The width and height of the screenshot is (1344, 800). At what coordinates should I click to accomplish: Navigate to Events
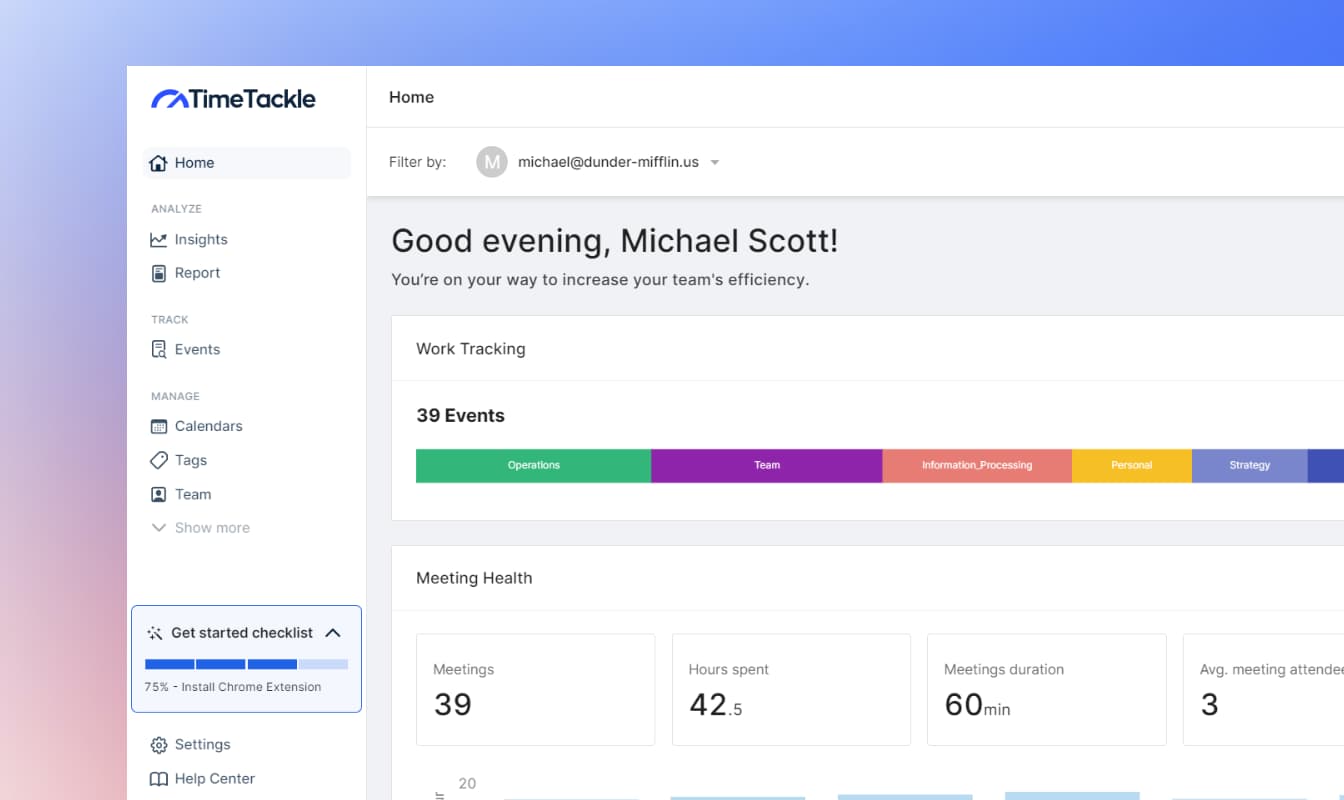pos(197,350)
